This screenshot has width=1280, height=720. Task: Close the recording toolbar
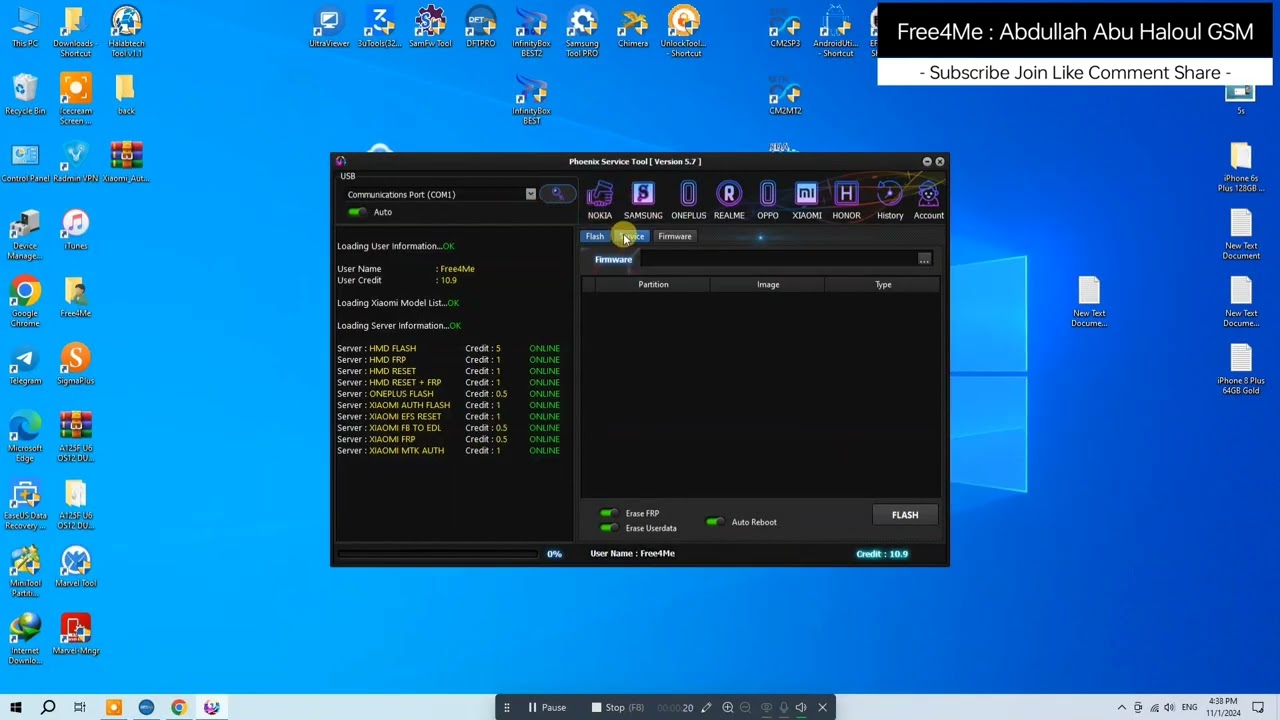coord(823,708)
